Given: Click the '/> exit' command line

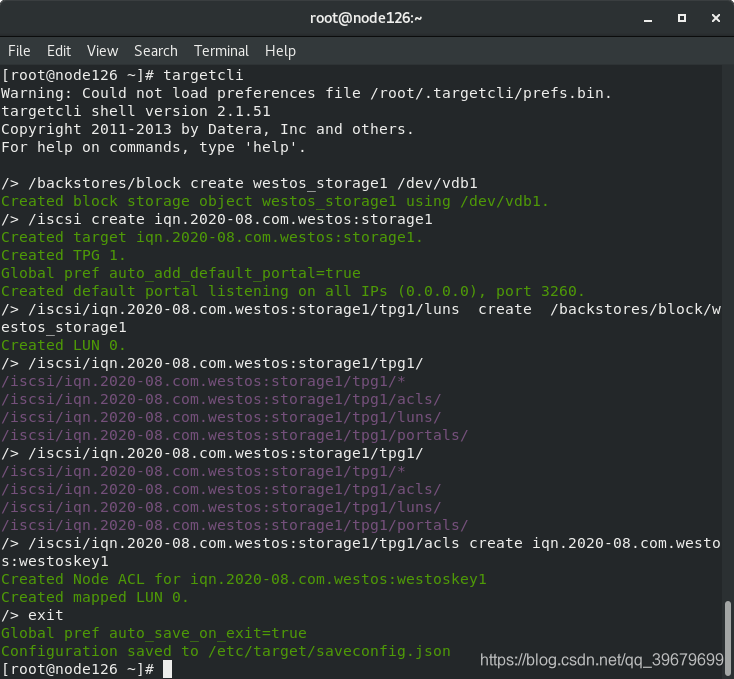Looking at the screenshot, I should point(32,615).
